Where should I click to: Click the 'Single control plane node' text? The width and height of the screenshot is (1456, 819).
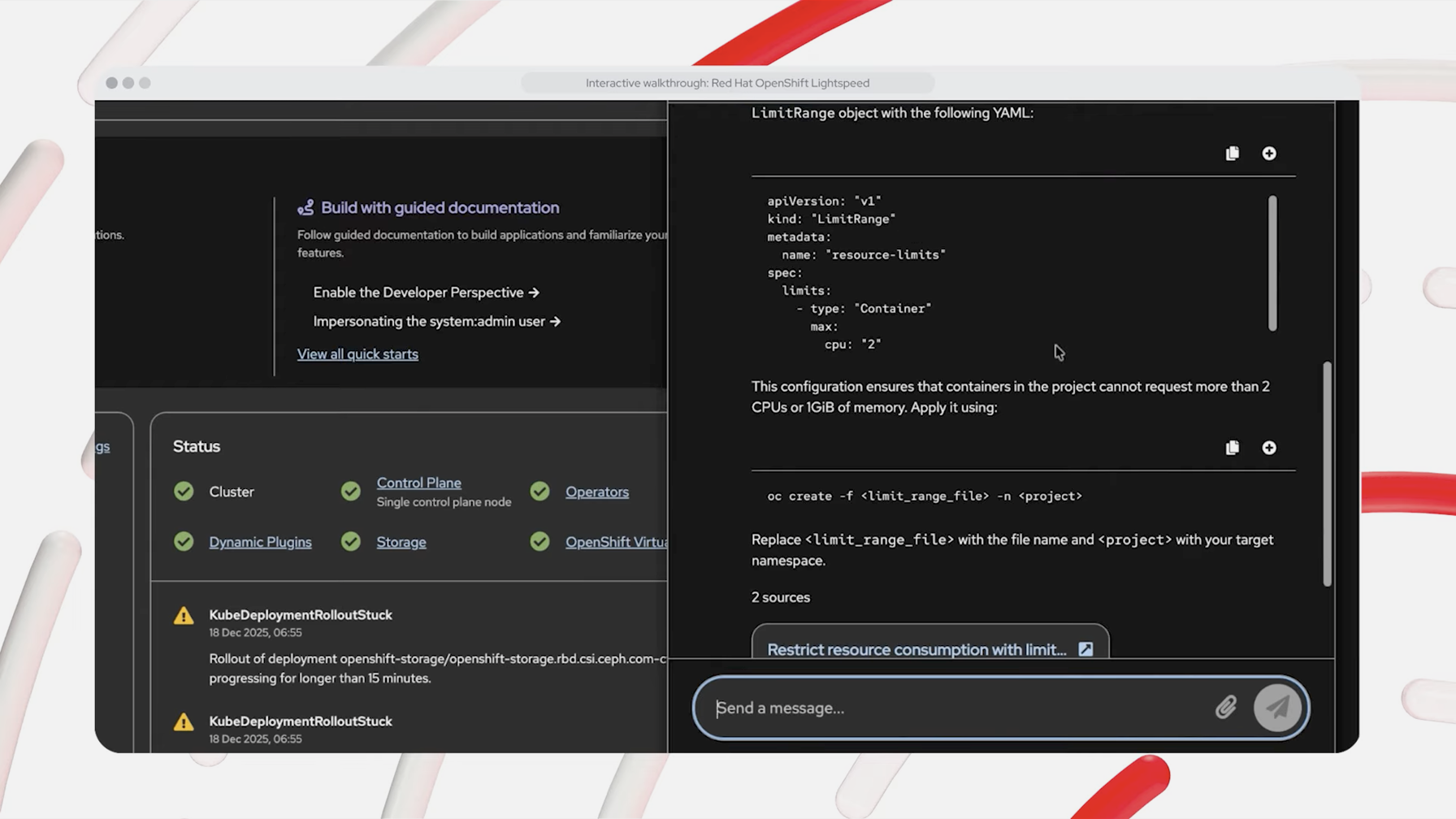point(444,502)
